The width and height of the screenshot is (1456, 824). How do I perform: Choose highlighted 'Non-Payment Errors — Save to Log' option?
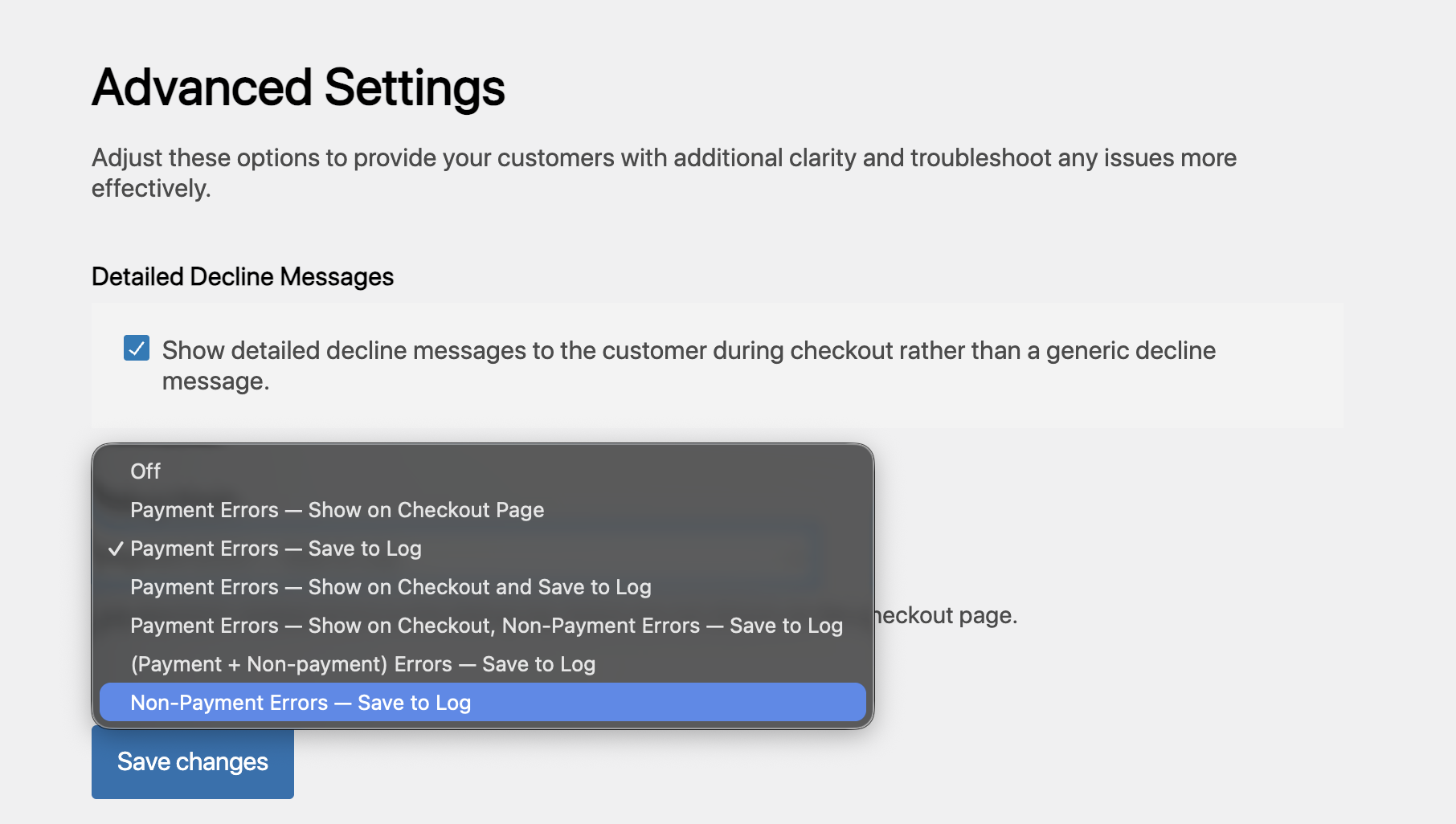(x=301, y=703)
